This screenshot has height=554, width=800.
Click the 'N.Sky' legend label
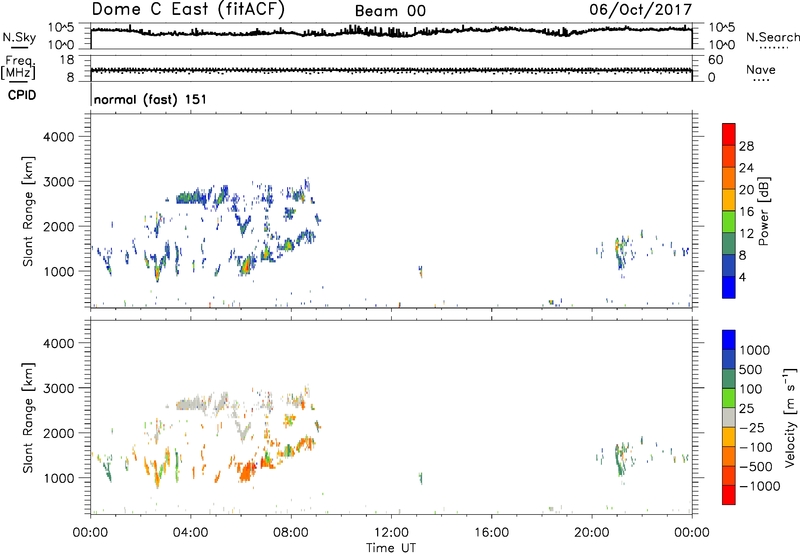19,37
